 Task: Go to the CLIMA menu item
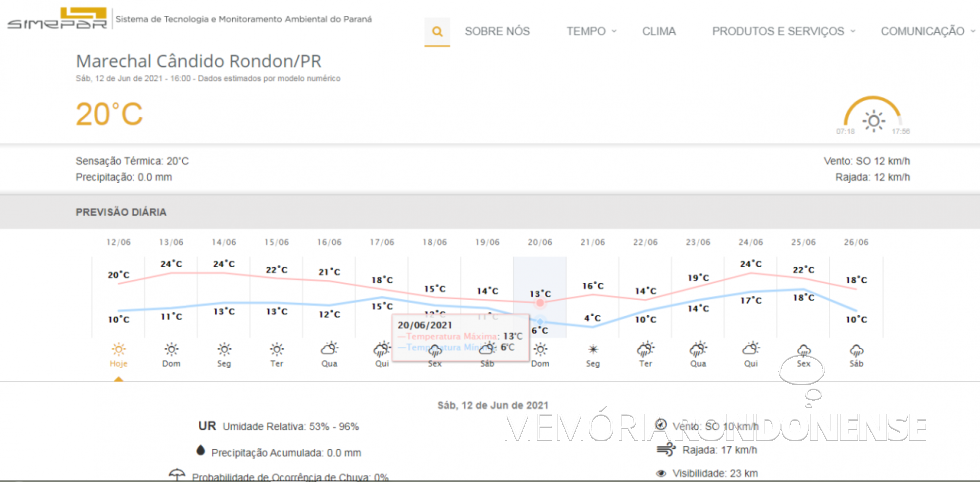pos(658,31)
